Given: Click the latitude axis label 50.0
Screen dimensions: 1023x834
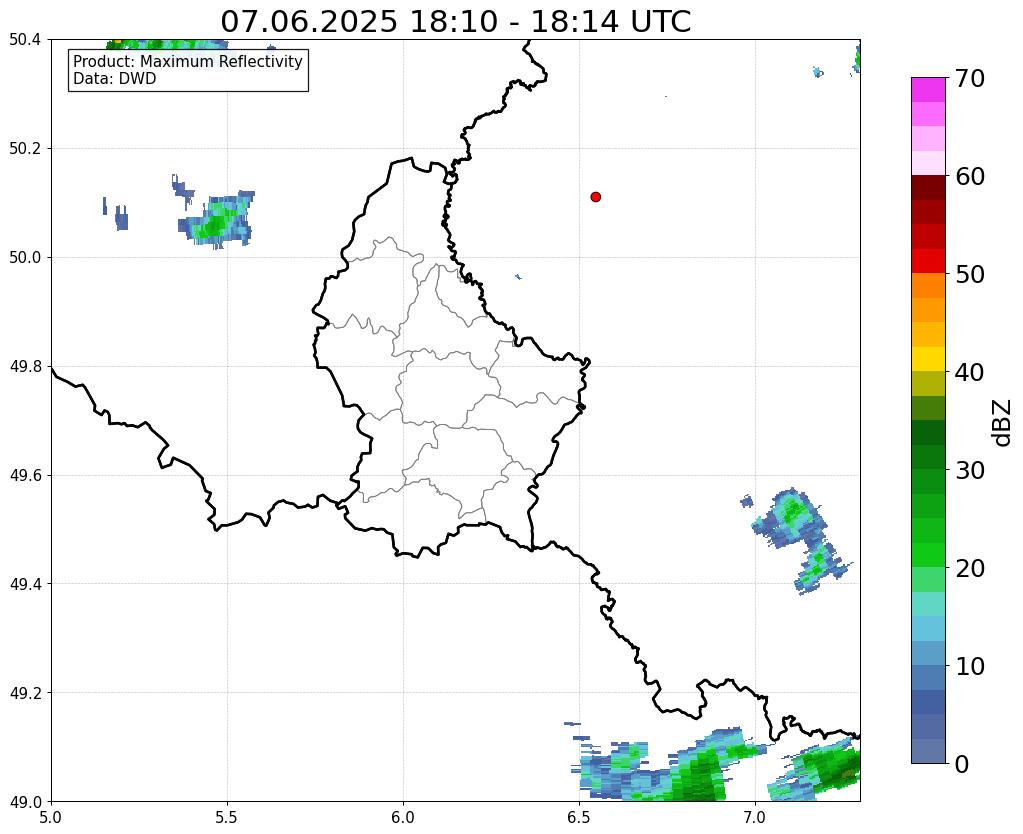Looking at the screenshot, I should pos(25,258).
